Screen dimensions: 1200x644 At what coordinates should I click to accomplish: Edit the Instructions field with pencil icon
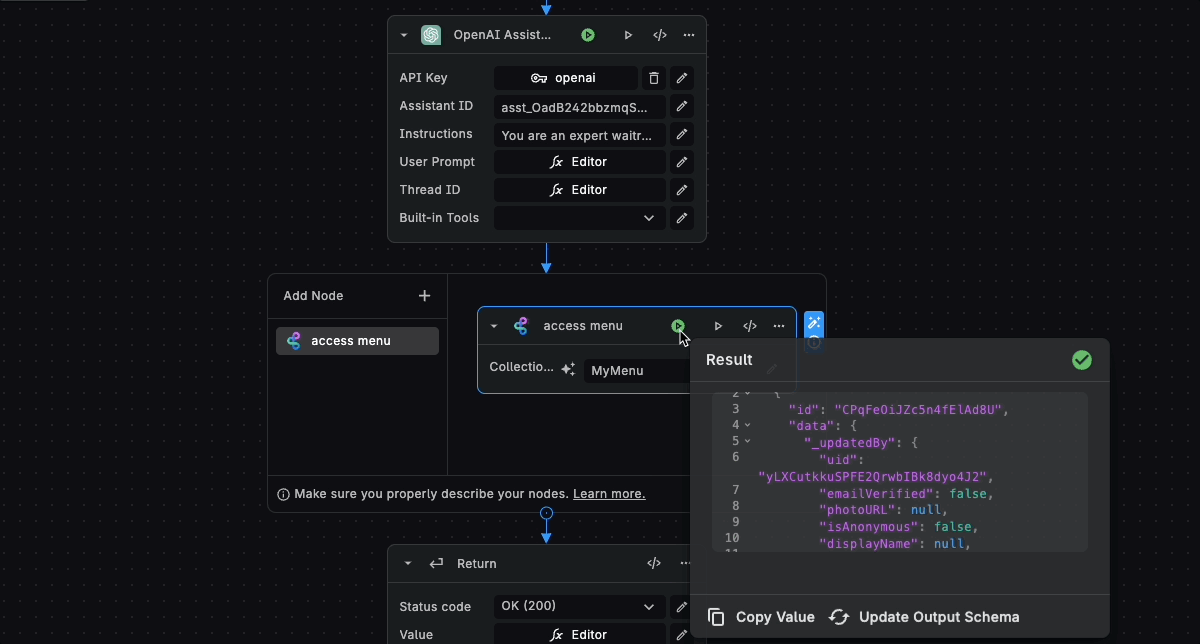click(681, 134)
